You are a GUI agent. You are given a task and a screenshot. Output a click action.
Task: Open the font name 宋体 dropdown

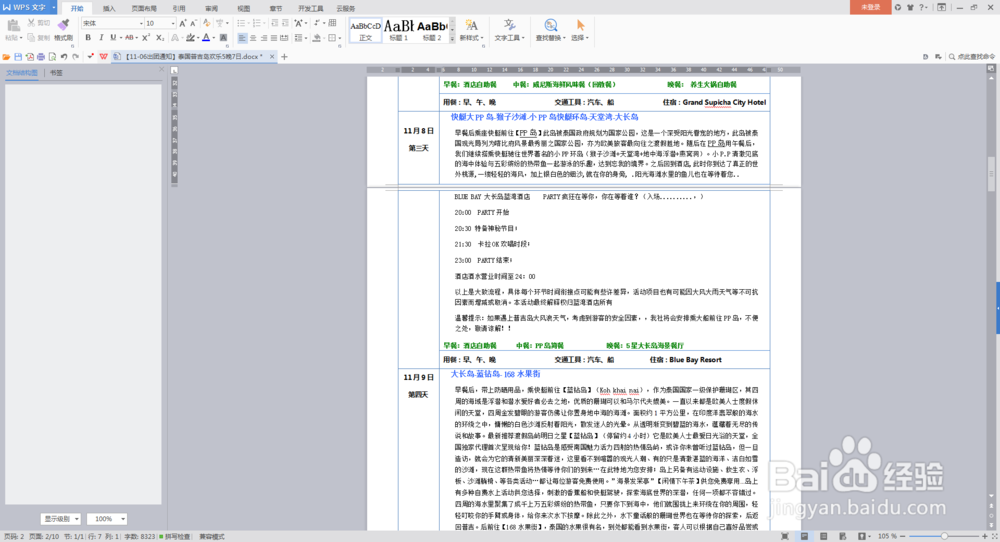pyautogui.click(x=141, y=24)
